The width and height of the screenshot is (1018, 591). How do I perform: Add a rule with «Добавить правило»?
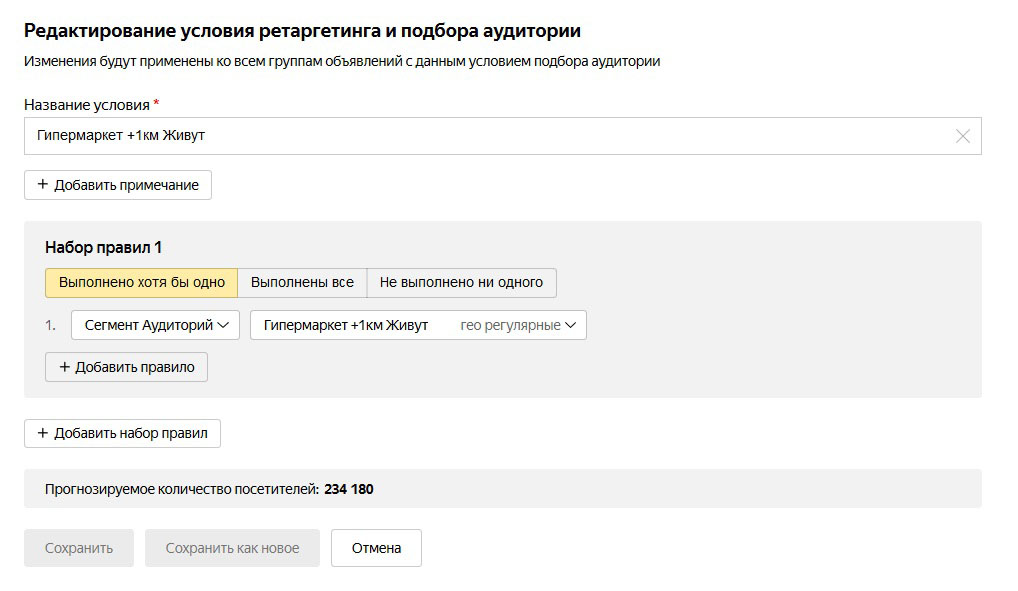point(126,367)
